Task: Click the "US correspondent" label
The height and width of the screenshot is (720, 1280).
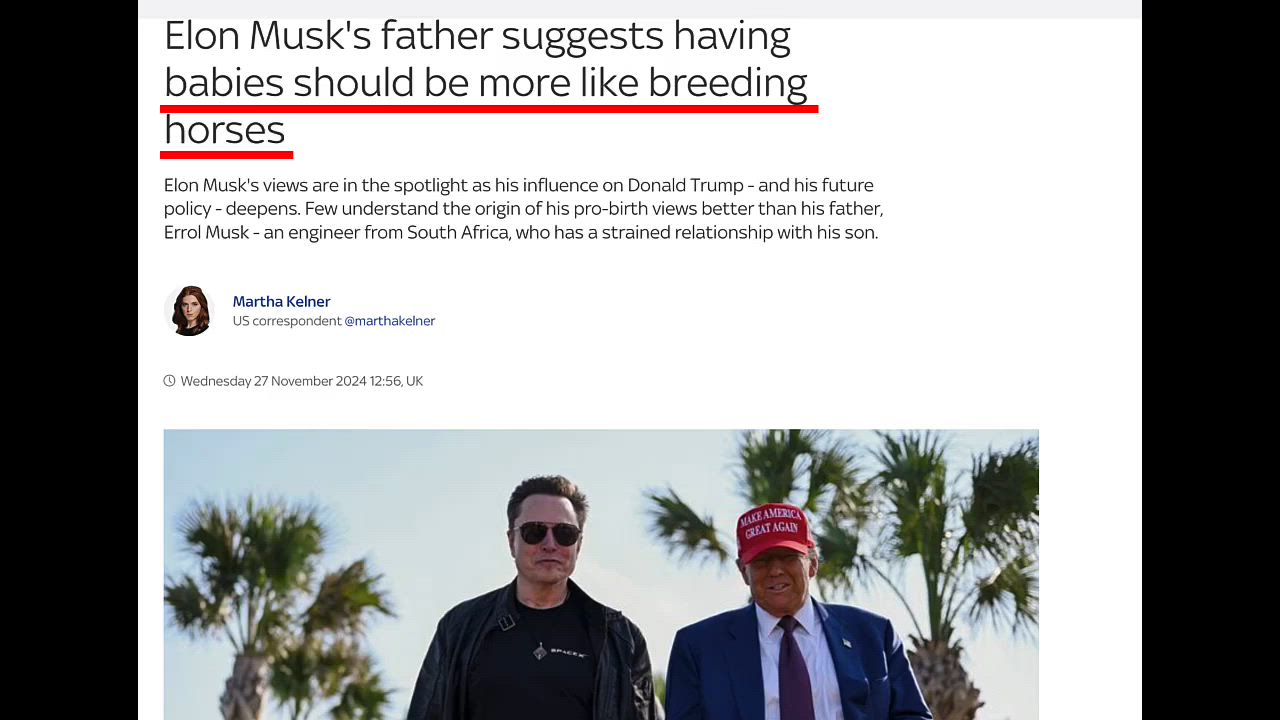Action: point(287,321)
